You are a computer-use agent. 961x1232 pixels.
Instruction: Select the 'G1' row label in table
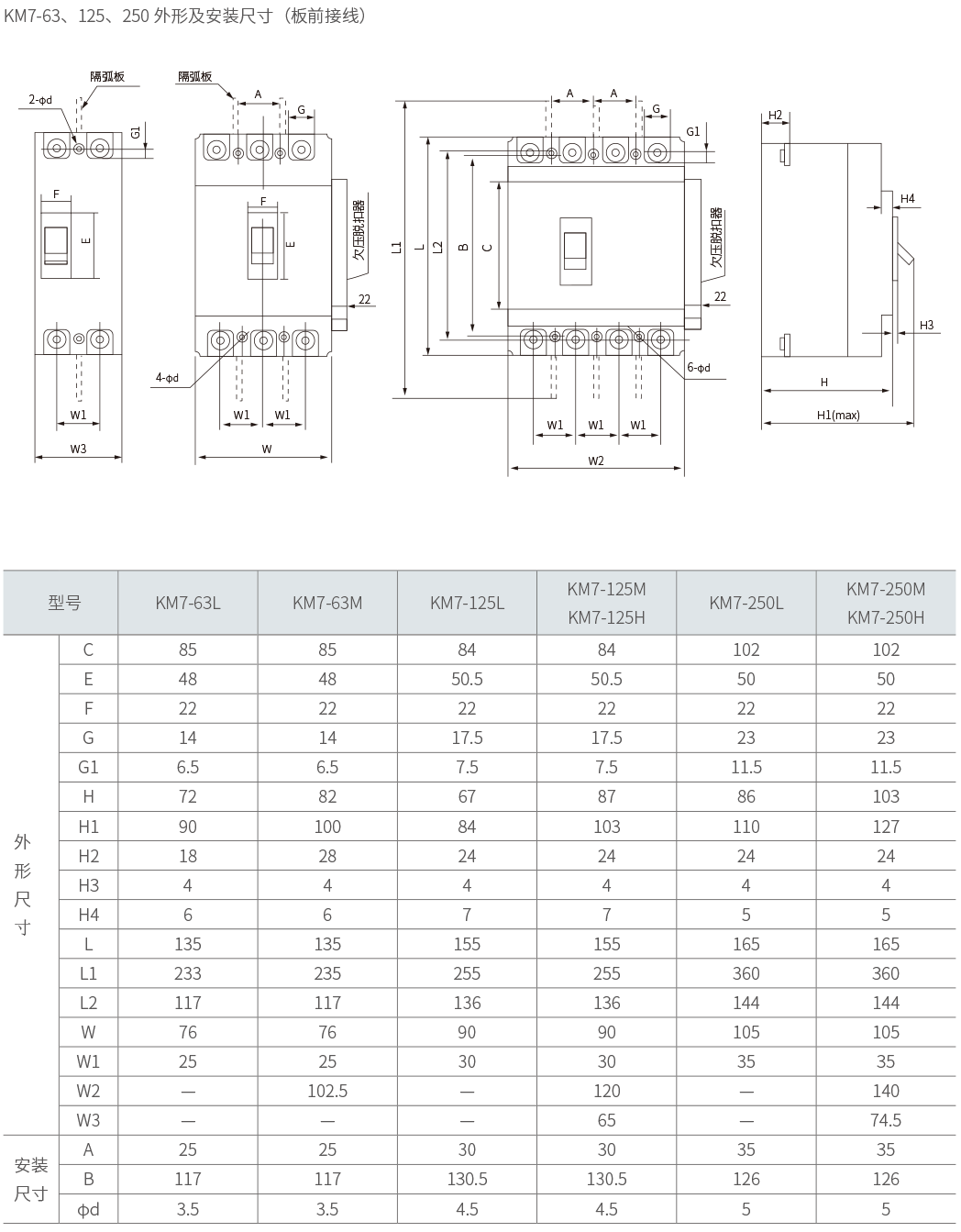pos(88,767)
